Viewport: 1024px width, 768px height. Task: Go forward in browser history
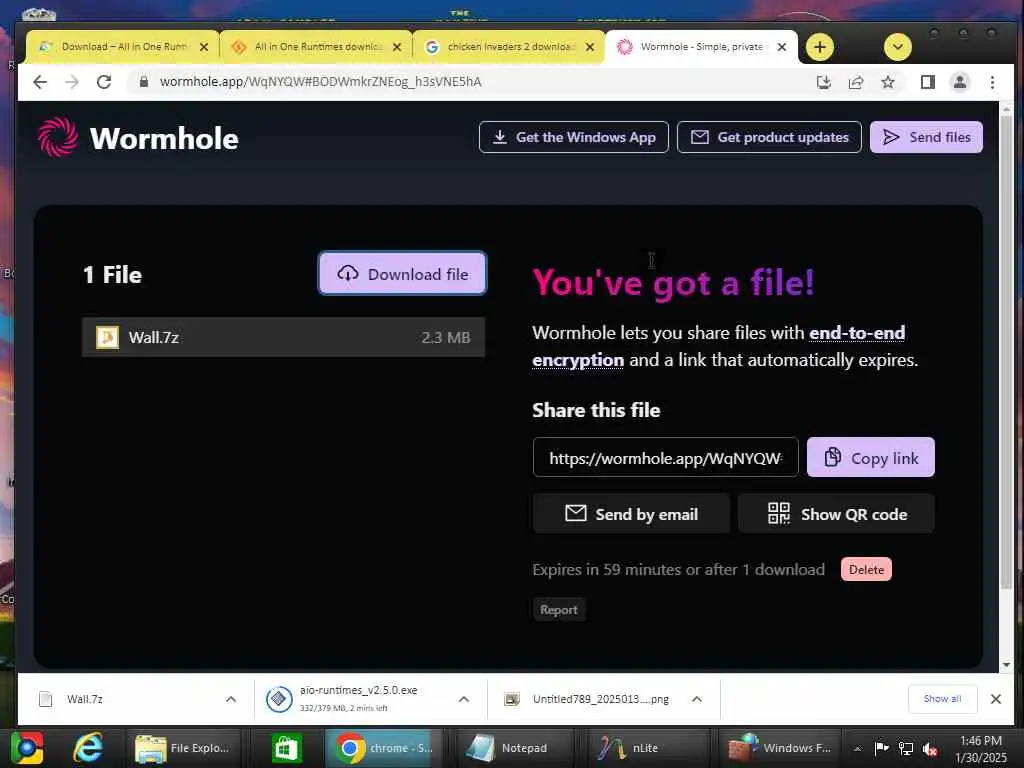72,82
